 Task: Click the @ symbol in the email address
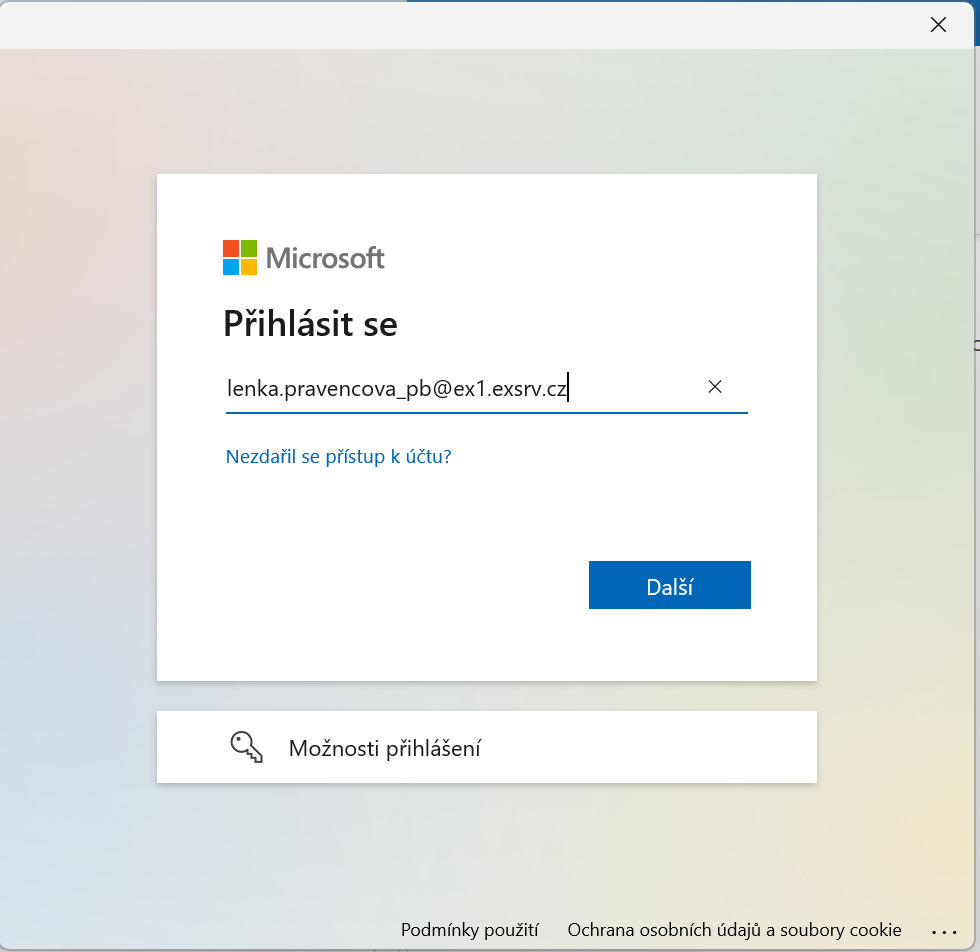(x=441, y=389)
